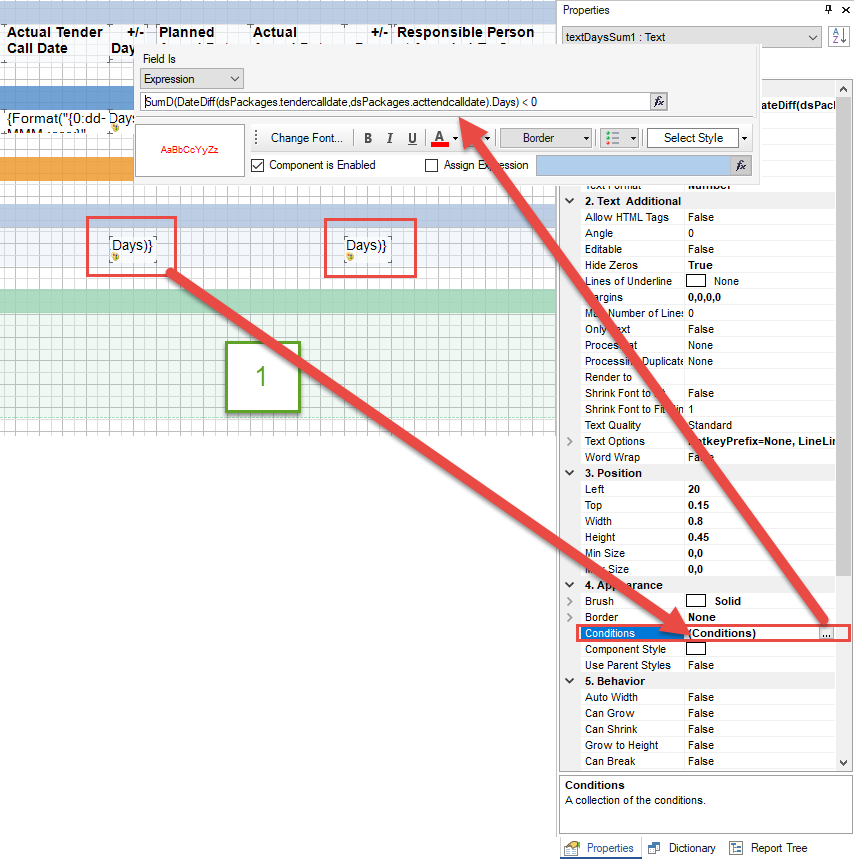Select the Responsible Person header text

tap(466, 32)
